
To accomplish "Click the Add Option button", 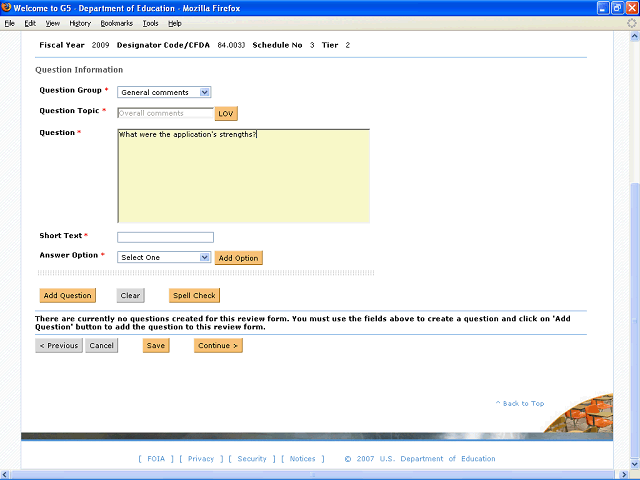I will point(238,258).
